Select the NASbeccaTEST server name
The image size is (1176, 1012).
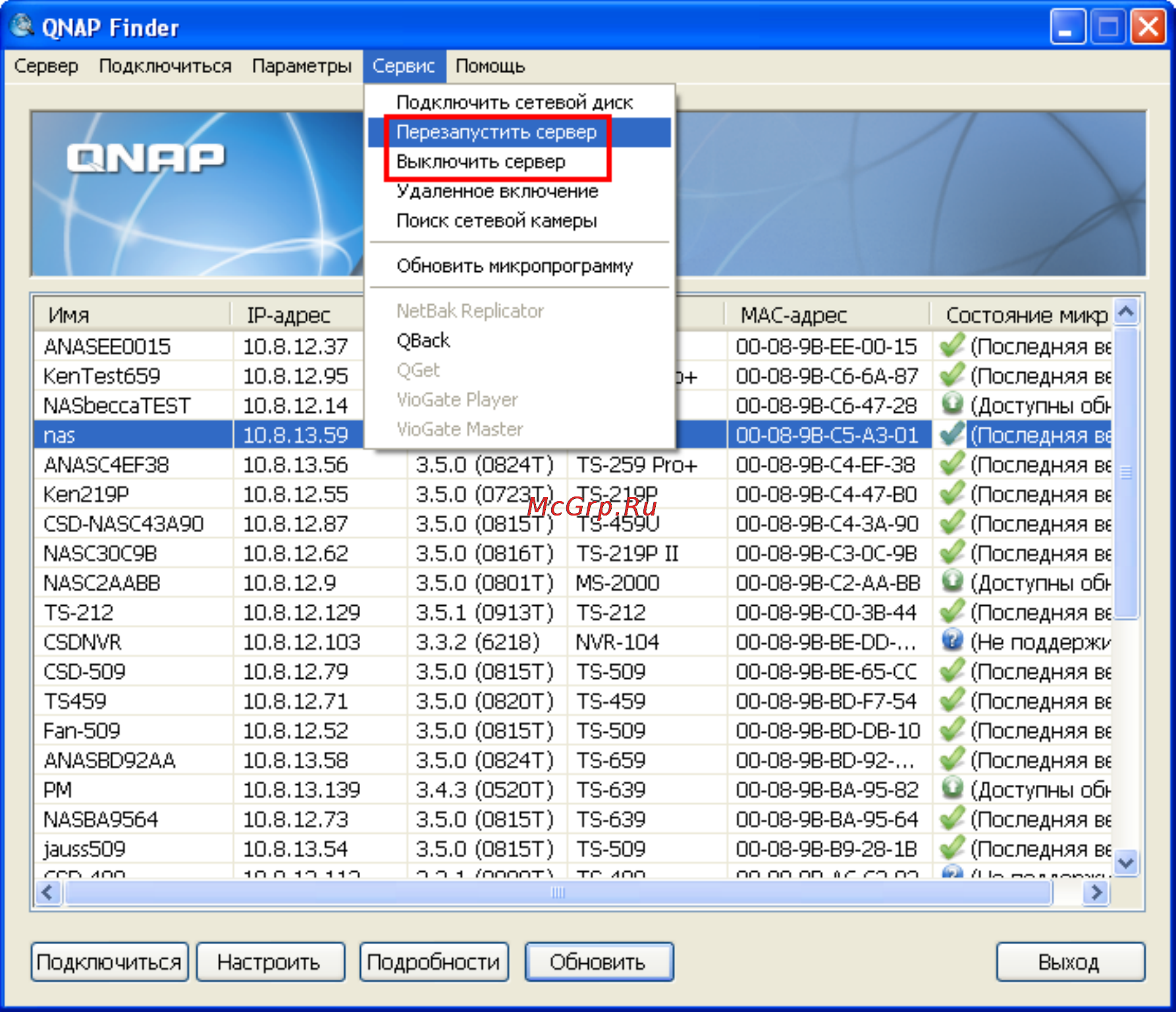pyautogui.click(x=117, y=406)
